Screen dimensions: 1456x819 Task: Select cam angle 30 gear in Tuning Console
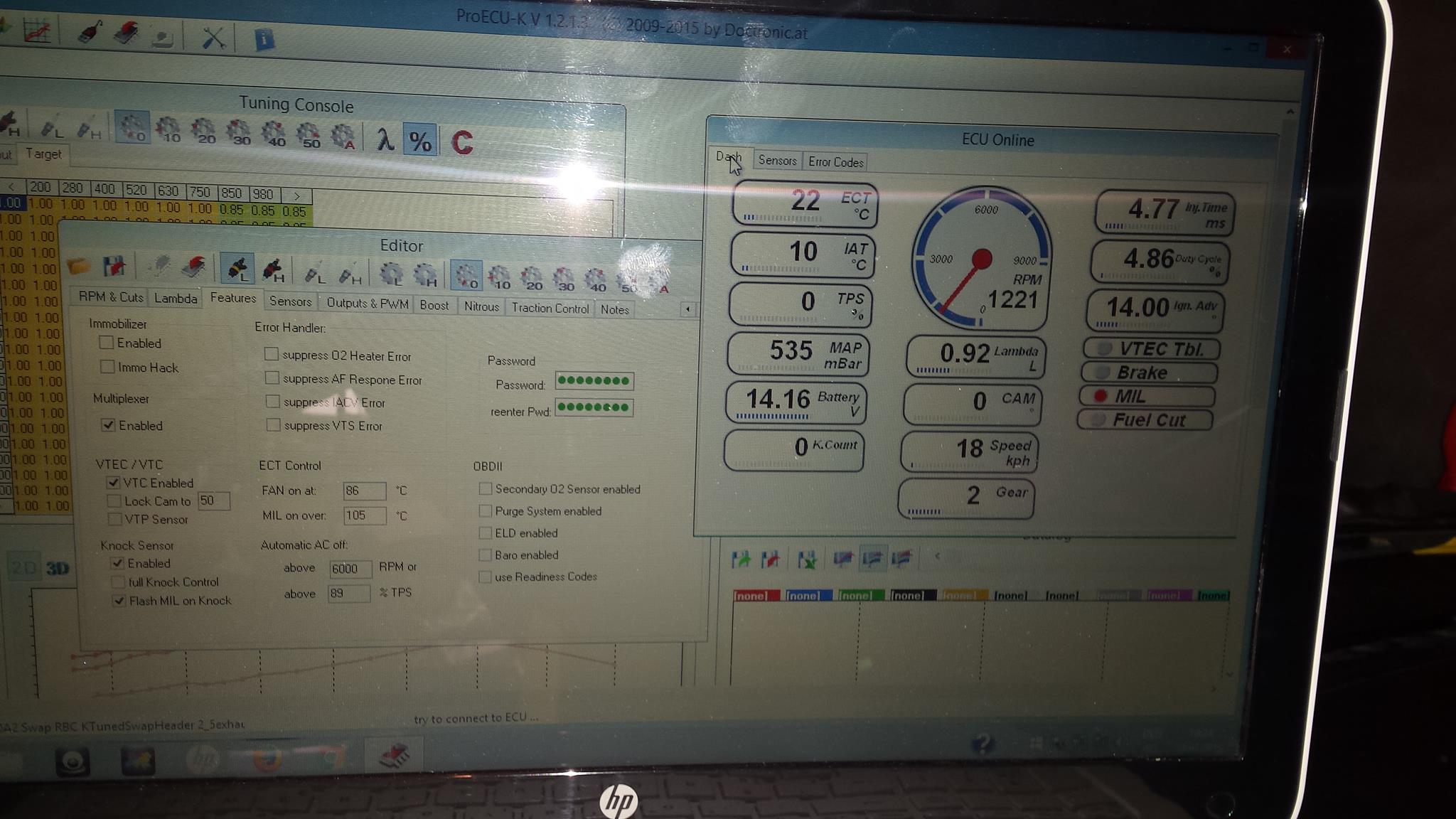pos(239,132)
